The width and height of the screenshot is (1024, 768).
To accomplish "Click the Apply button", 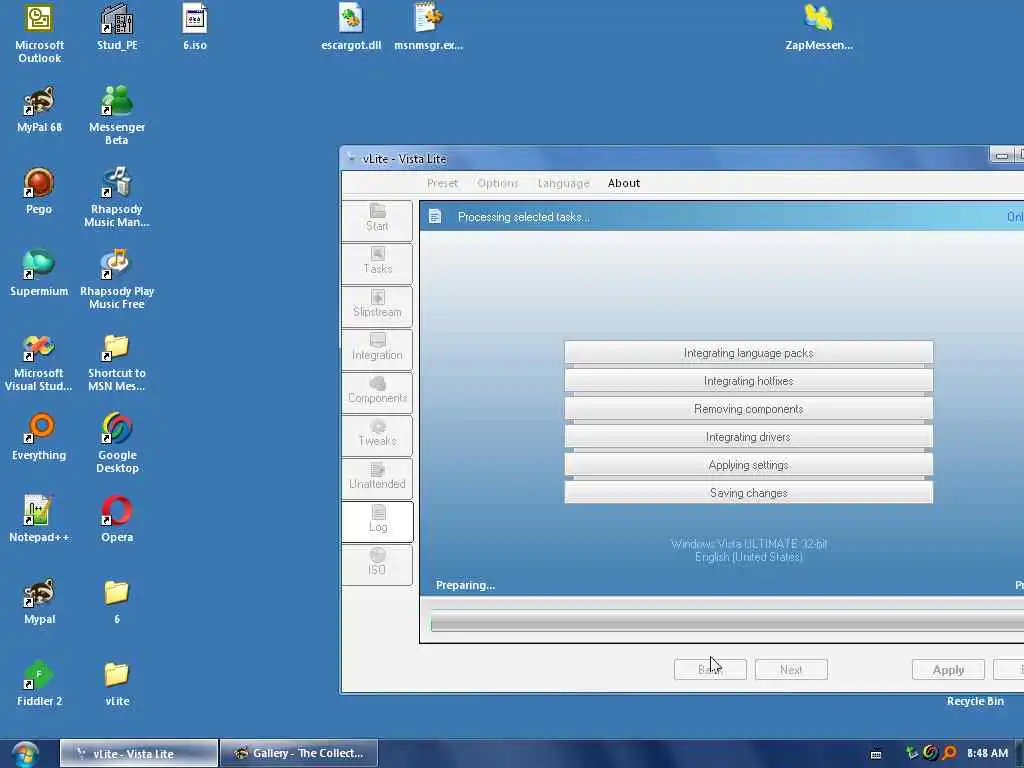I will pos(948,669).
